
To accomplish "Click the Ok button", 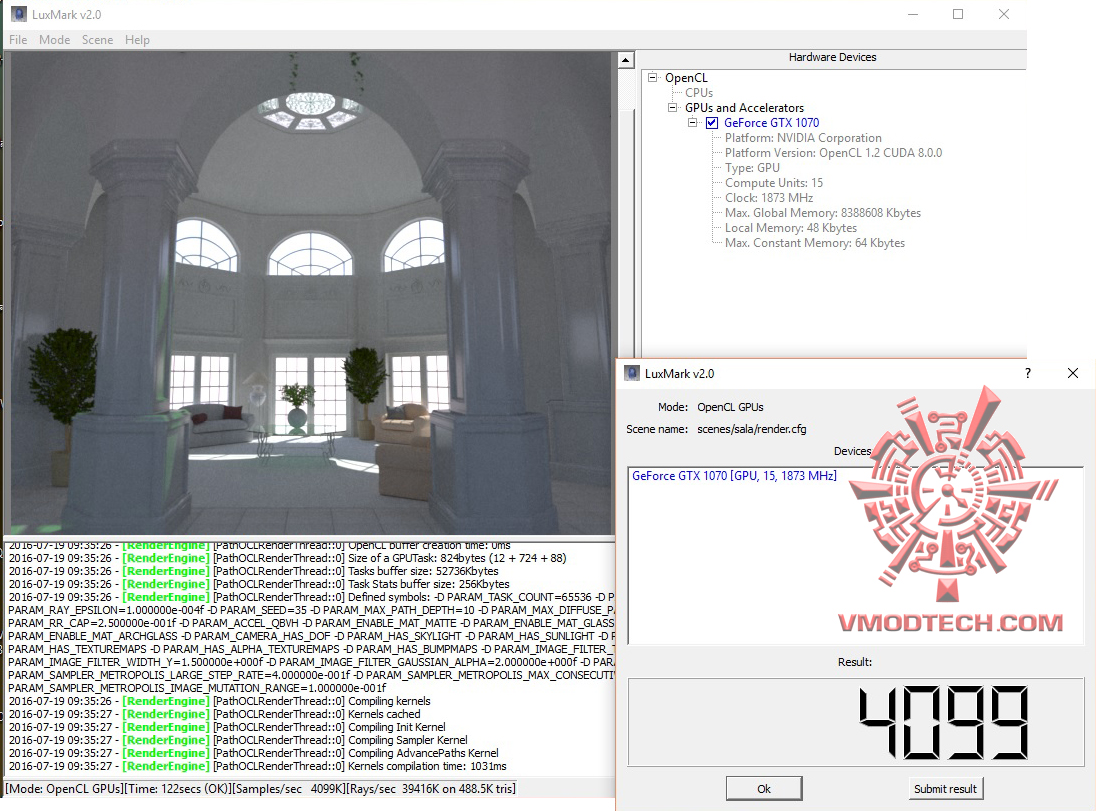I will pyautogui.click(x=764, y=789).
